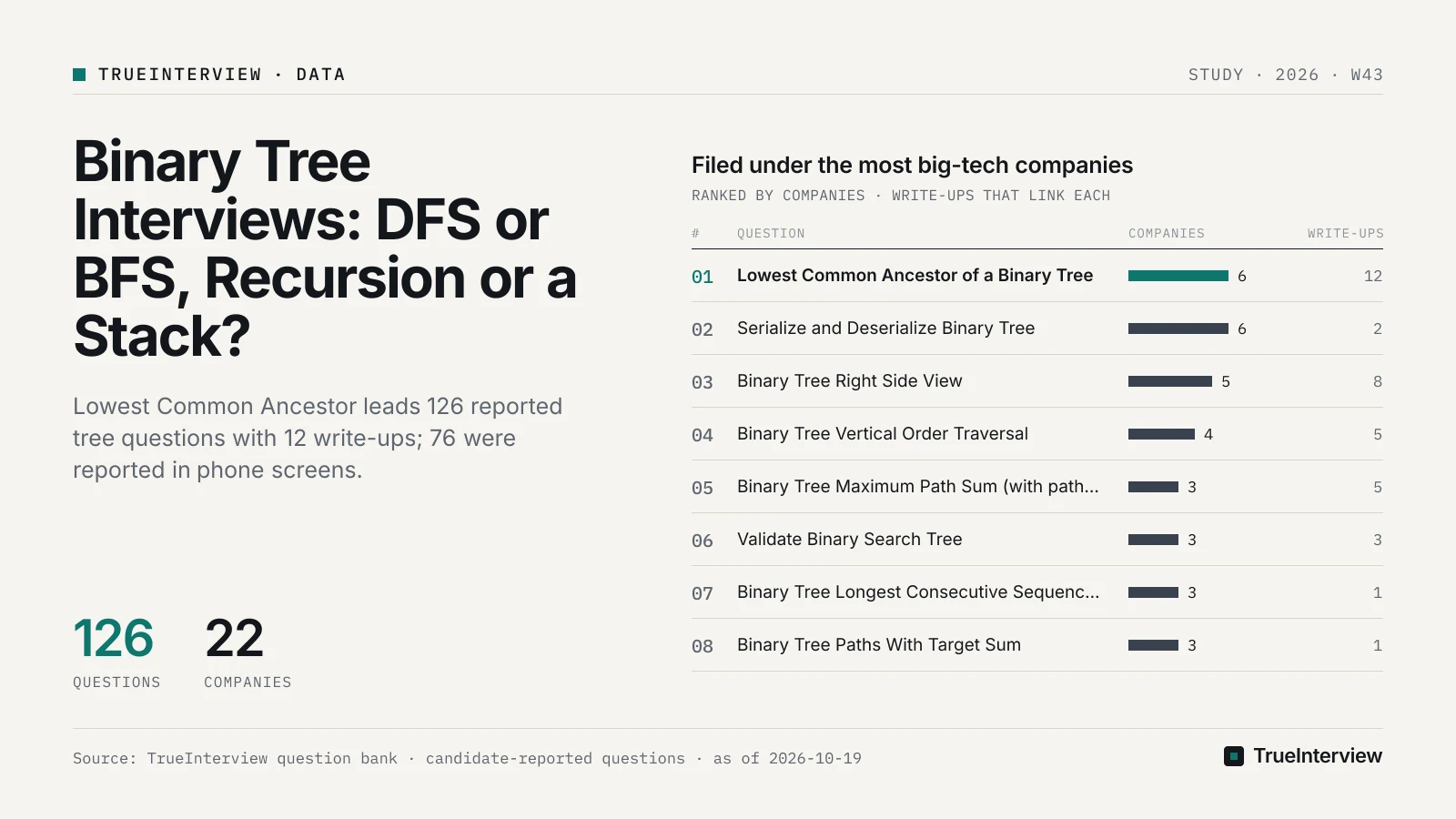Viewport: 1456px width, 819px height.
Task: Open "Lowest Common Ancestor of a Binary Tree" row title
Action: 915,276
